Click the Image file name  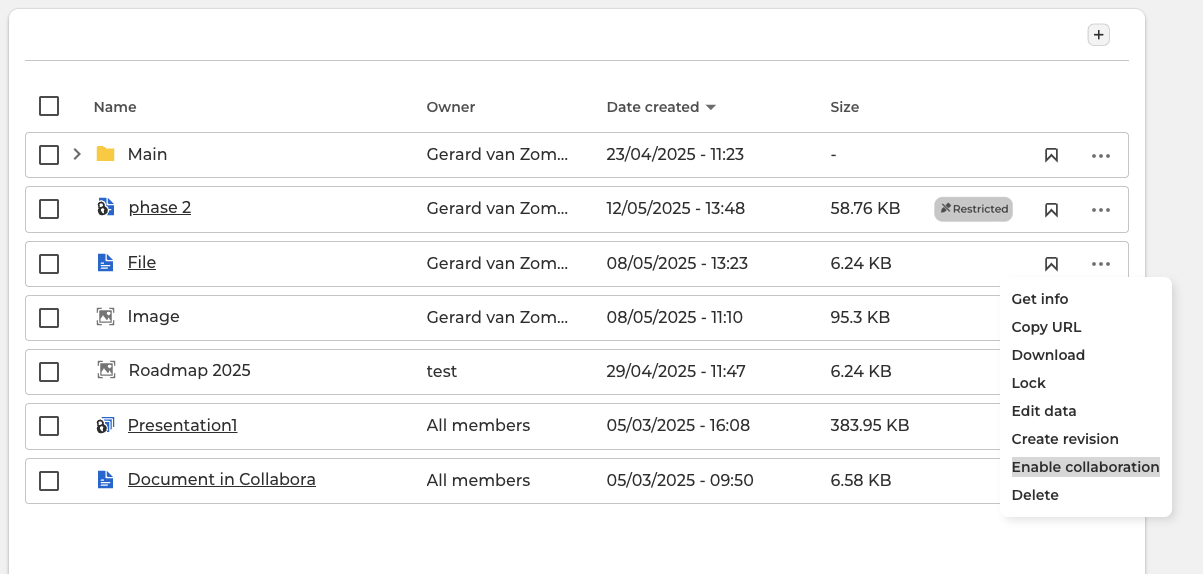[154, 316]
